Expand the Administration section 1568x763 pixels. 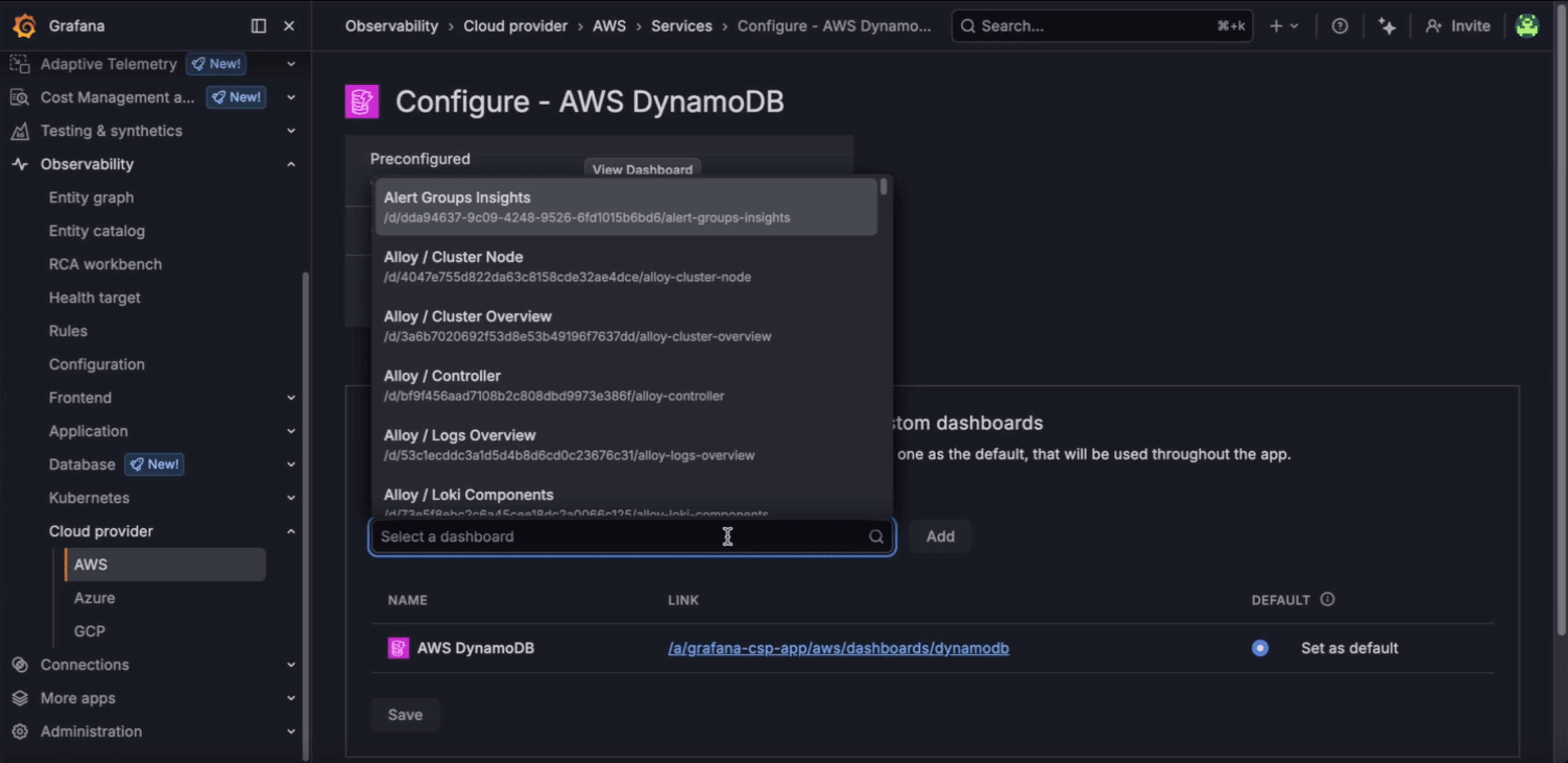[291, 731]
